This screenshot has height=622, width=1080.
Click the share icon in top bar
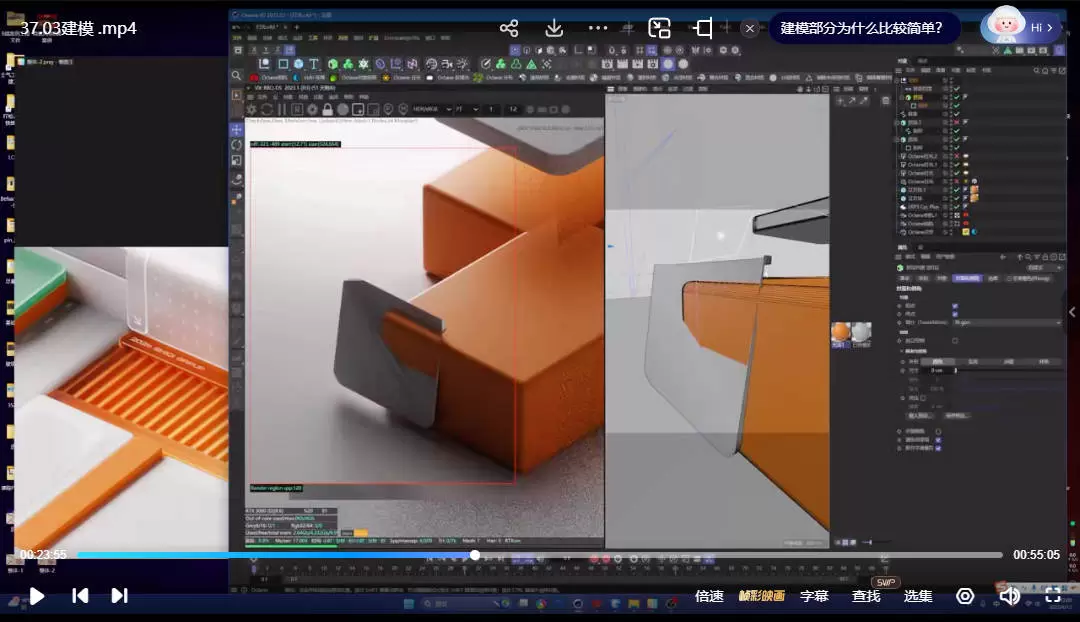(509, 28)
